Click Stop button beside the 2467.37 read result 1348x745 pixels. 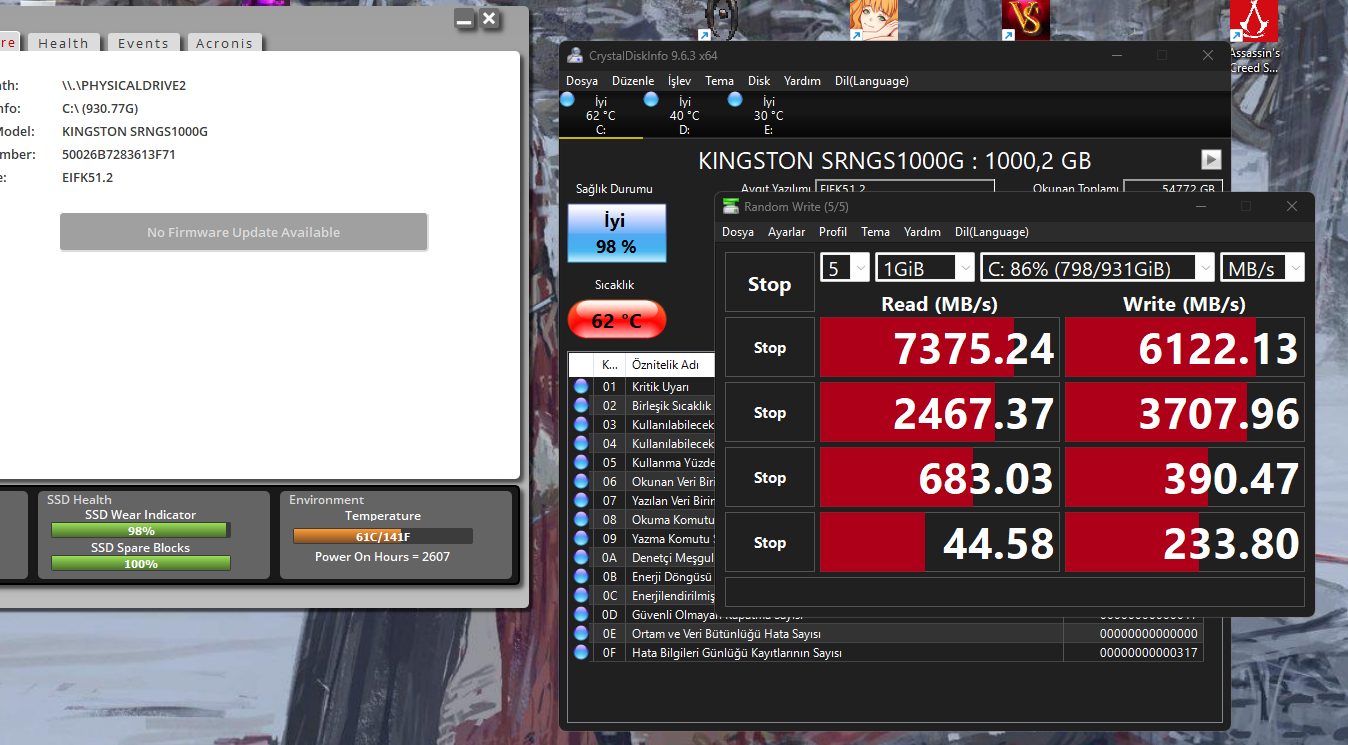[770, 413]
